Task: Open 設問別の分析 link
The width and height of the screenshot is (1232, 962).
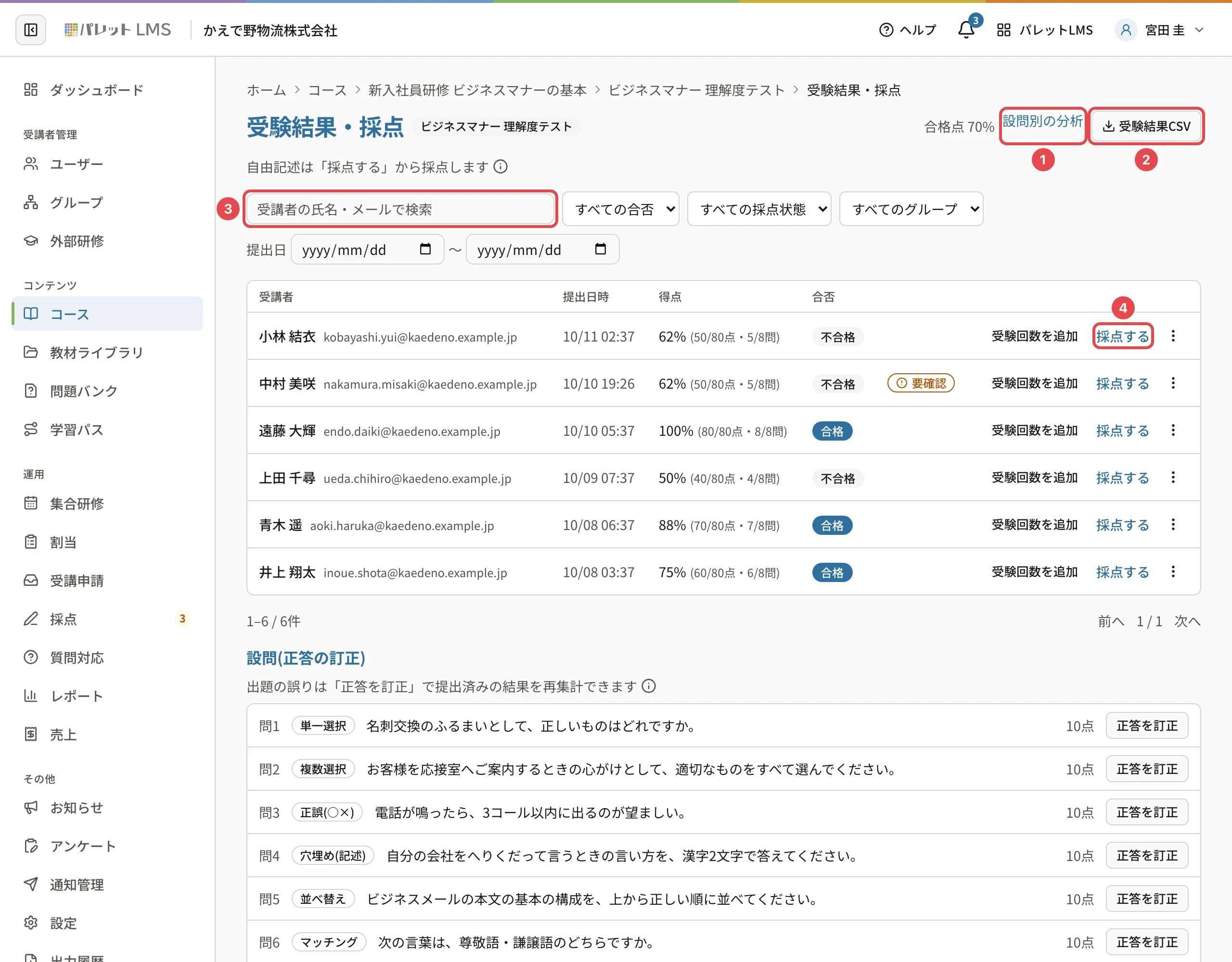Action: (1042, 121)
